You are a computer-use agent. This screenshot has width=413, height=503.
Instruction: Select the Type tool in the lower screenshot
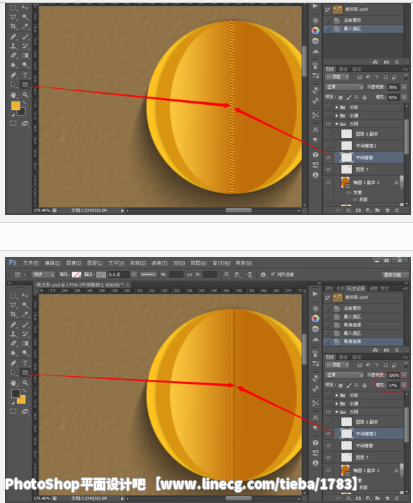click(x=25, y=363)
